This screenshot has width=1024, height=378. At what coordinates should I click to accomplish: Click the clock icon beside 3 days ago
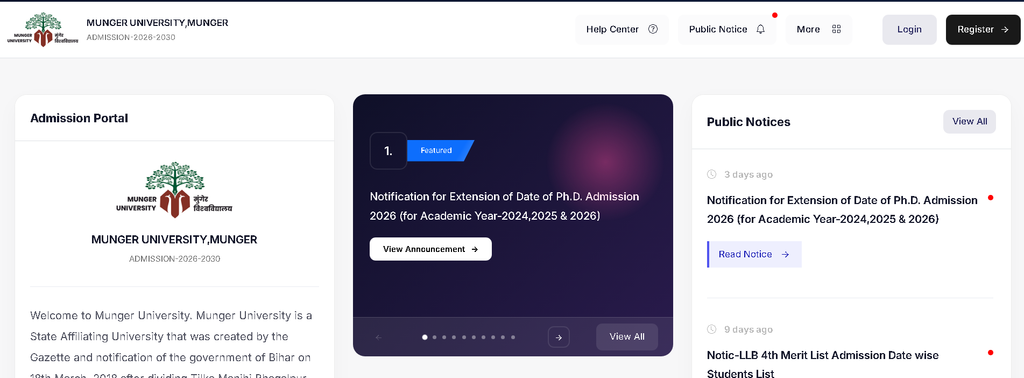point(712,175)
